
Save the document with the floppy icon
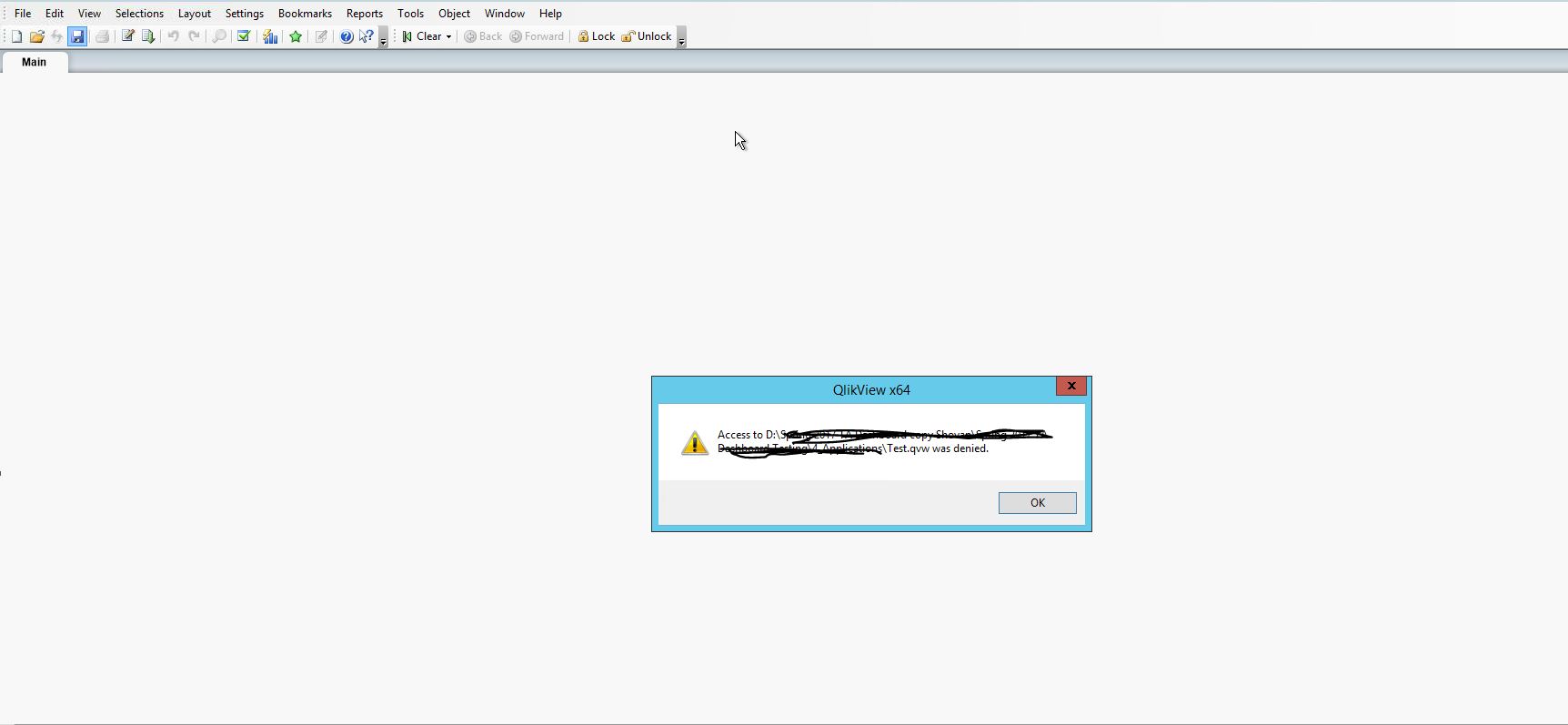pos(77,36)
